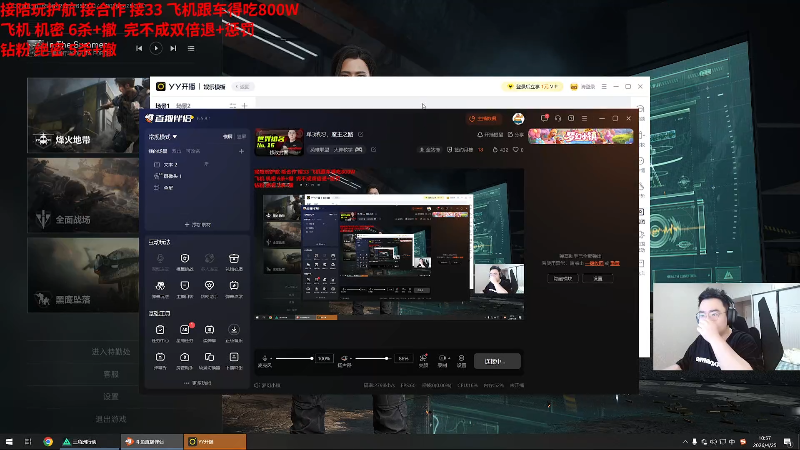Click yellow VIP banner in YY开播 window

532,87
